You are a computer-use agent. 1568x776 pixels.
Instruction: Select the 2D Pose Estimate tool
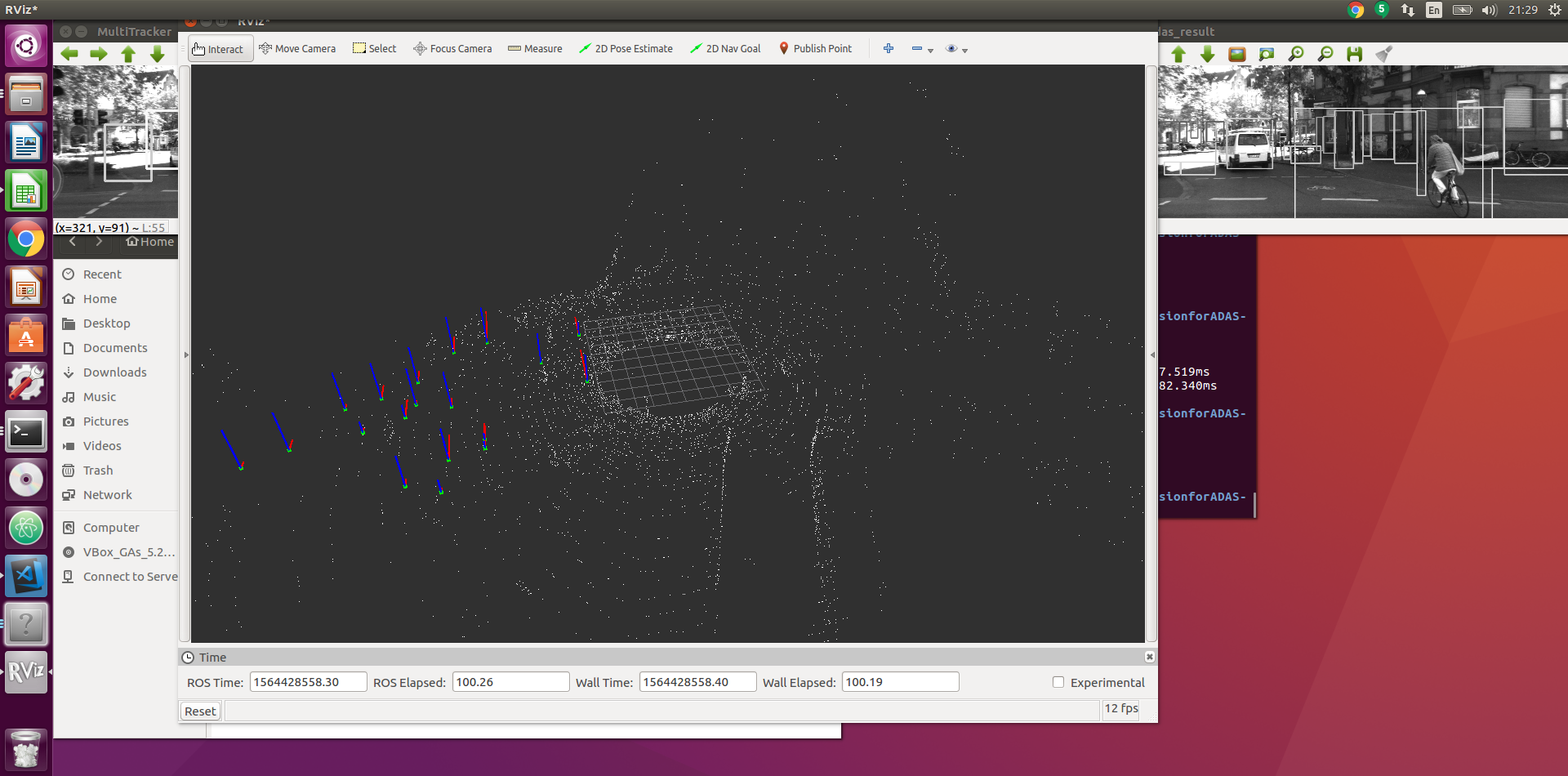(626, 49)
